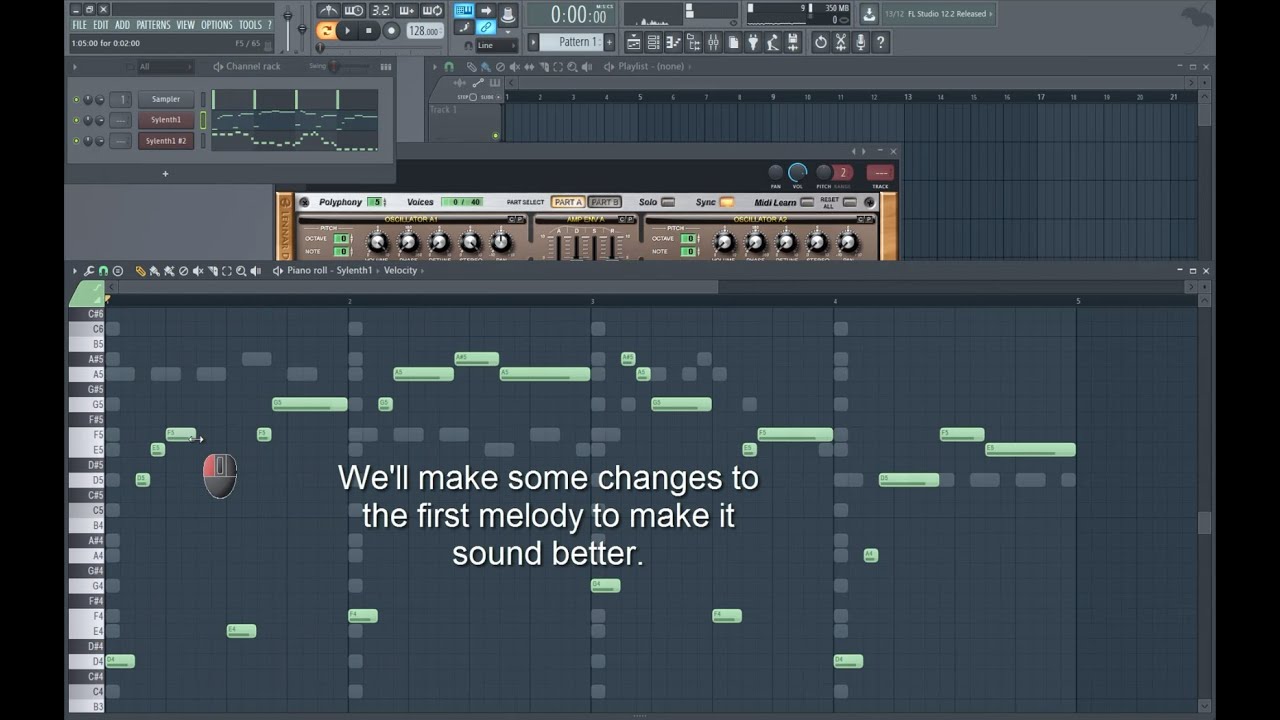The height and width of the screenshot is (720, 1280).
Task: Click the microphone recording icon
Action: tap(860, 42)
